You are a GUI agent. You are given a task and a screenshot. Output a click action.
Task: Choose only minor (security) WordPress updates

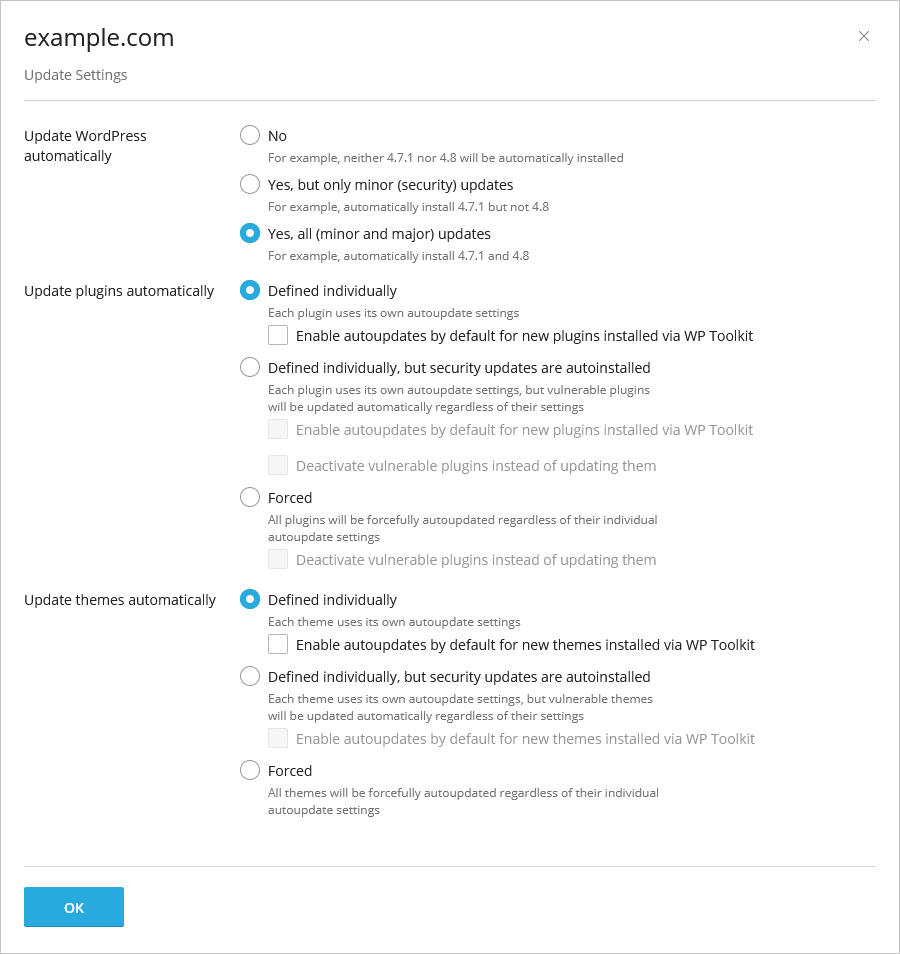coord(249,184)
